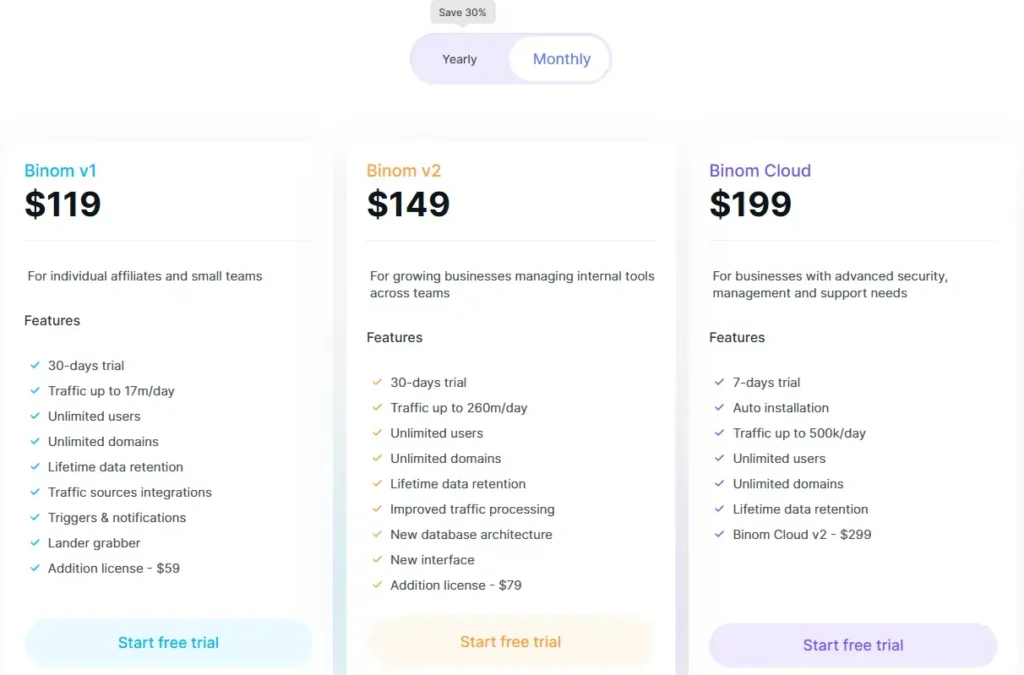Click checkmark beside "Auto installation" in Binom Cloud
This screenshot has width=1024, height=675.
tap(719, 408)
